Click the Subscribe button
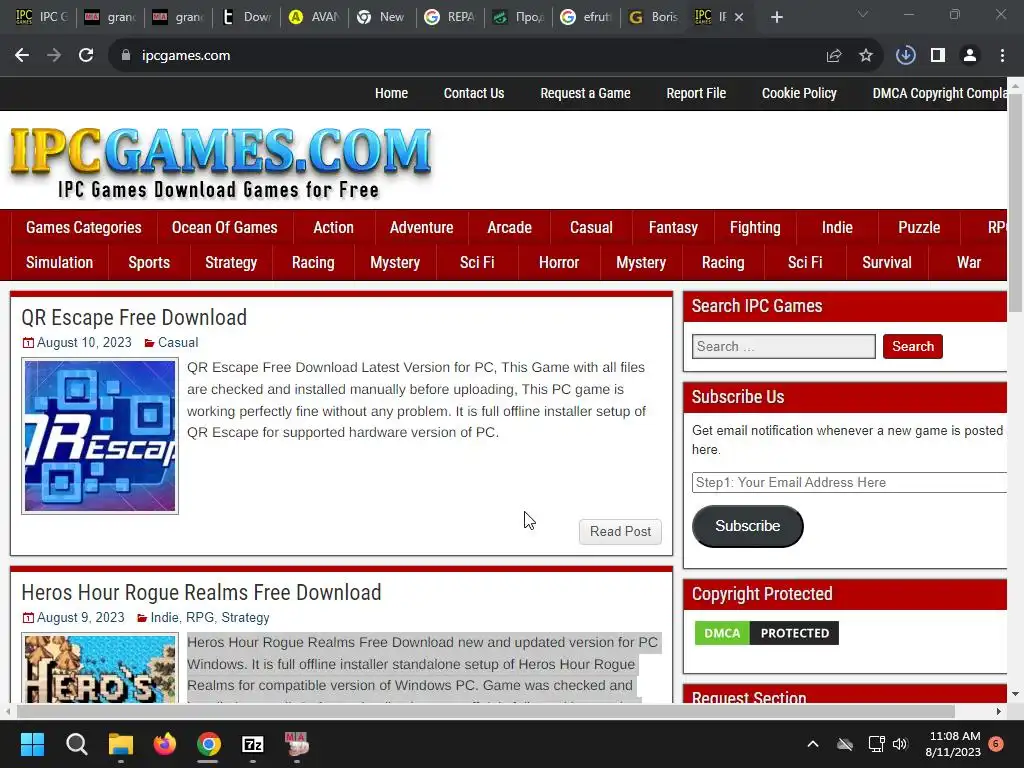Screen dimensions: 1024x768 748,526
